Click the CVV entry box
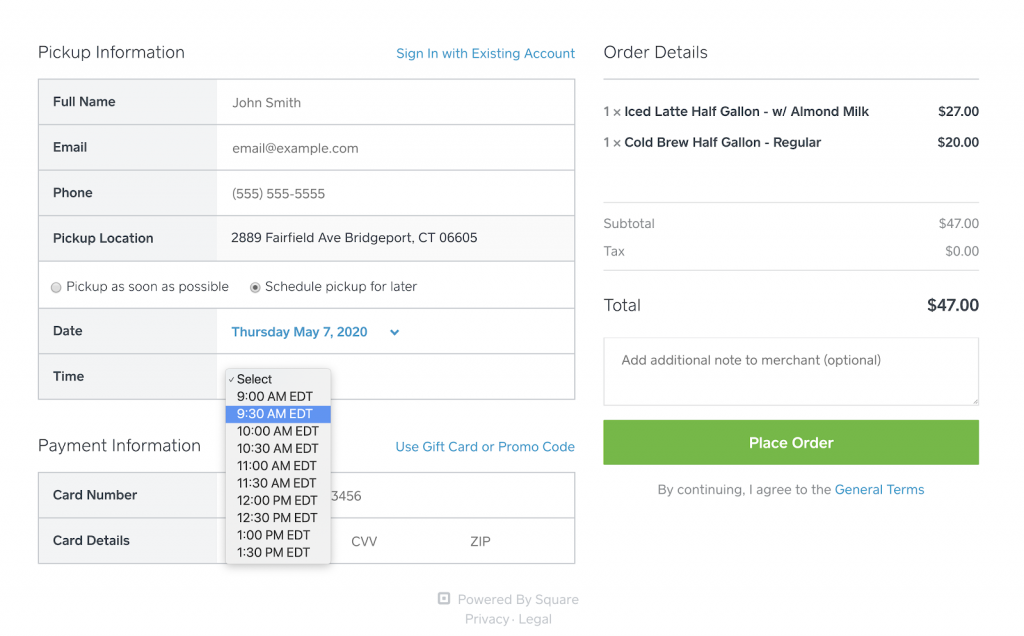 [x=364, y=541]
